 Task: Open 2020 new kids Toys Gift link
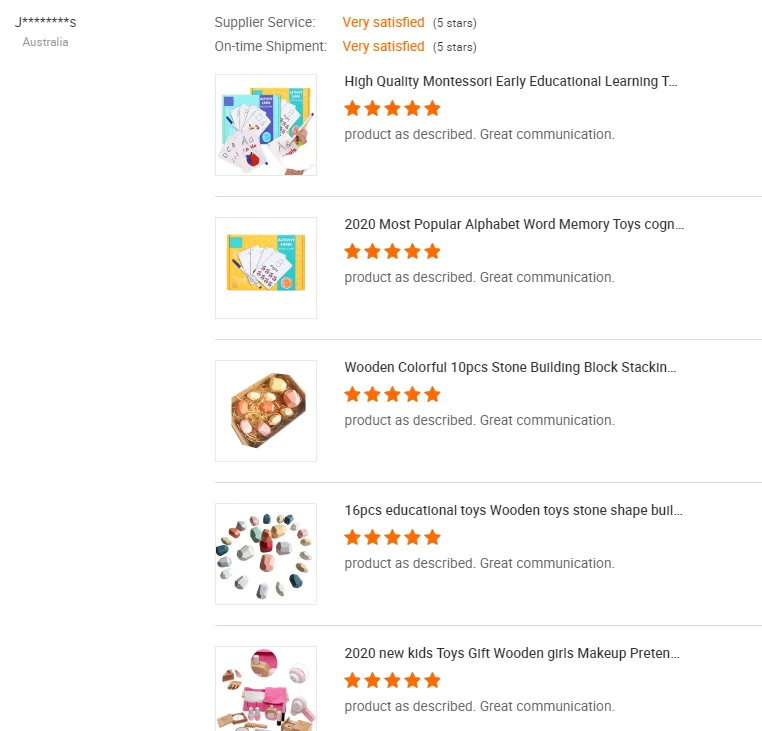click(512, 654)
